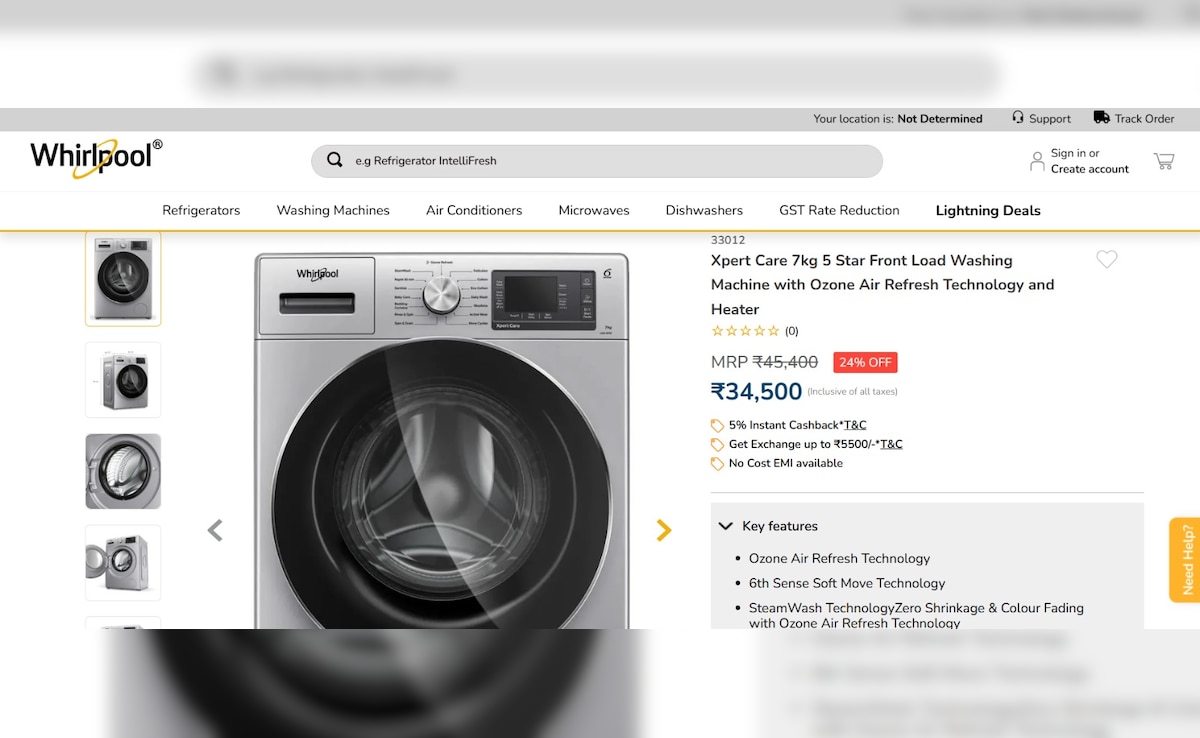
Task: Add product to wishlist with heart icon
Action: coord(1106,260)
